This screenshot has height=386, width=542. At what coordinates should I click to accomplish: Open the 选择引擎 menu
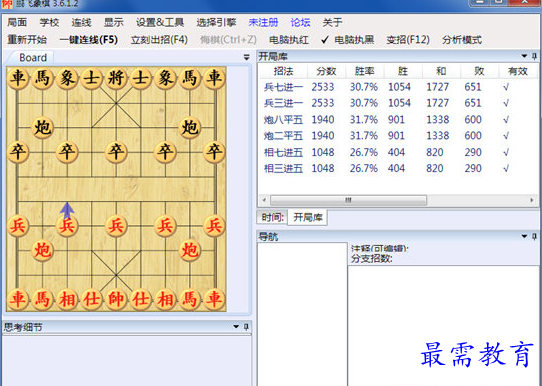pos(216,22)
